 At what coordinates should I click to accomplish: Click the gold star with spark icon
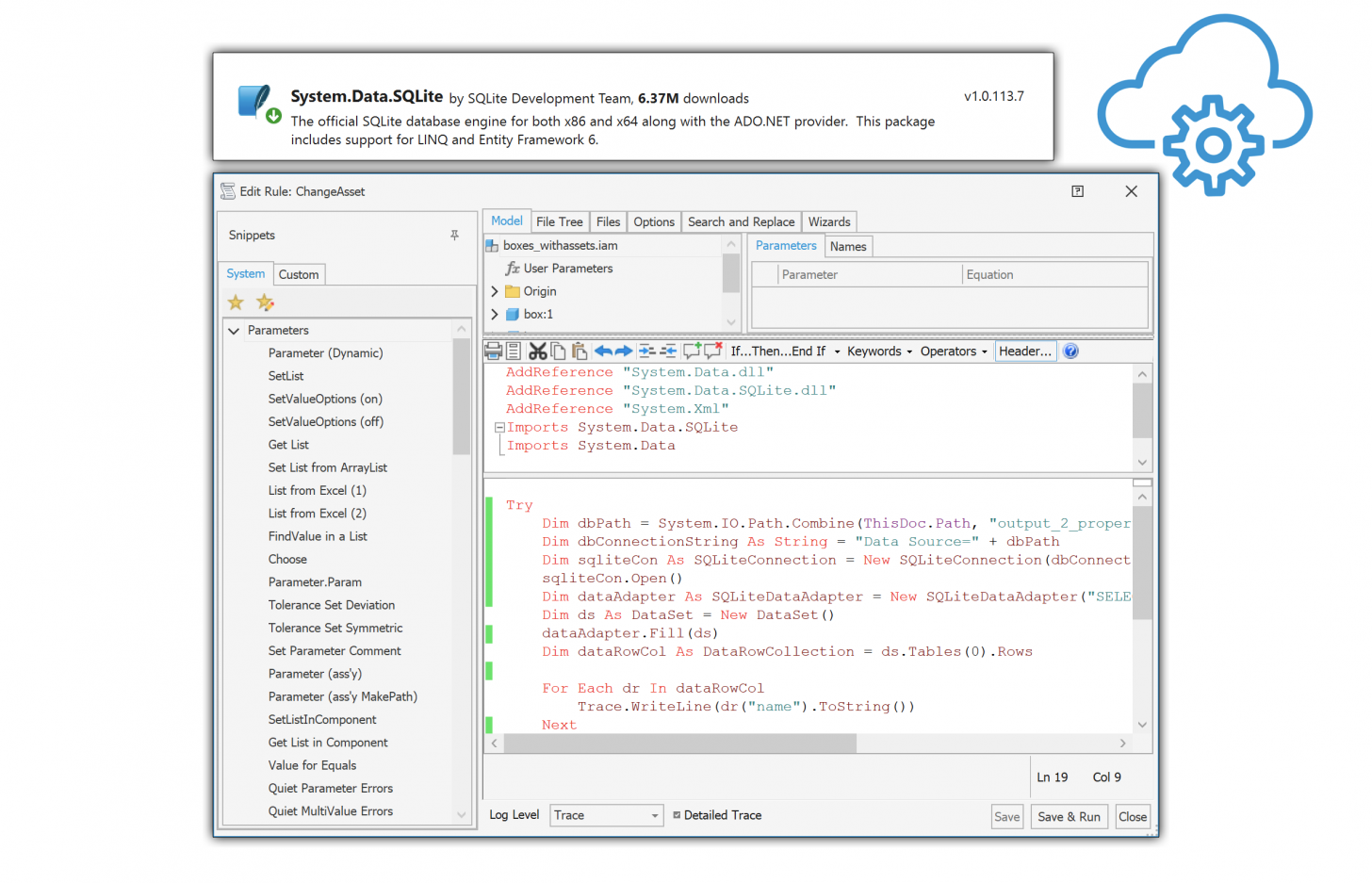pyautogui.click(x=265, y=303)
